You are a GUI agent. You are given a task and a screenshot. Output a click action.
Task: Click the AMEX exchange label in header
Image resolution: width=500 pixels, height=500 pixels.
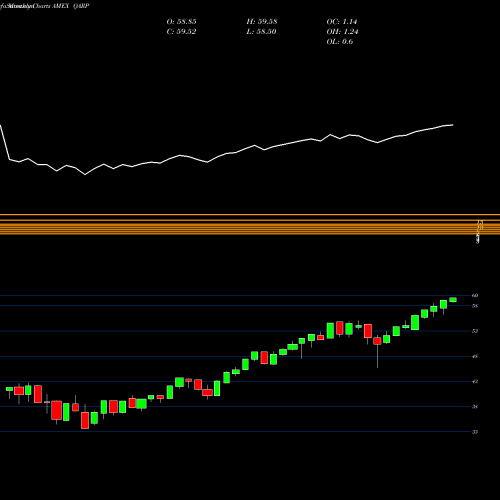pos(60,6)
